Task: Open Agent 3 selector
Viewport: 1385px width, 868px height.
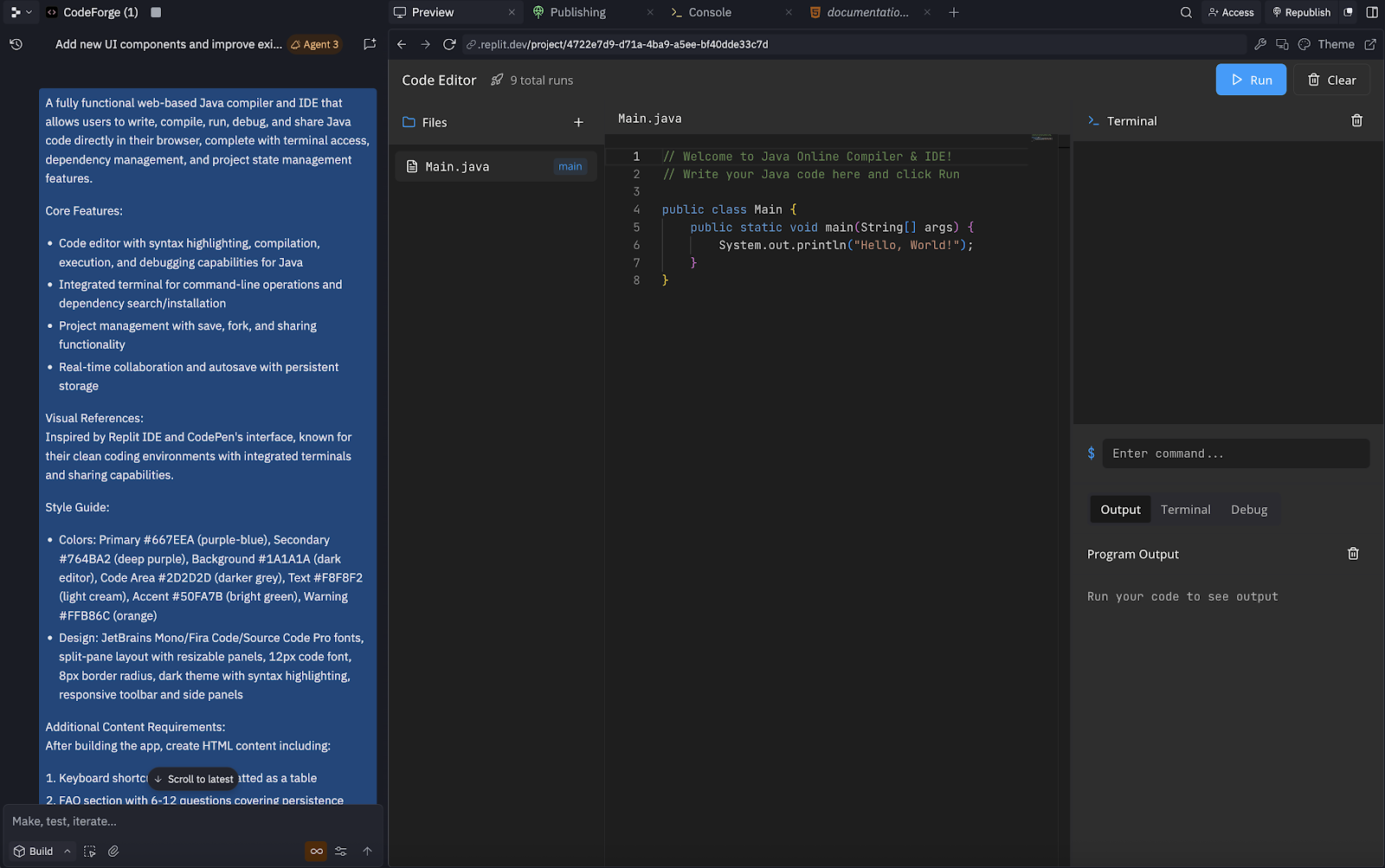Action: (314, 44)
